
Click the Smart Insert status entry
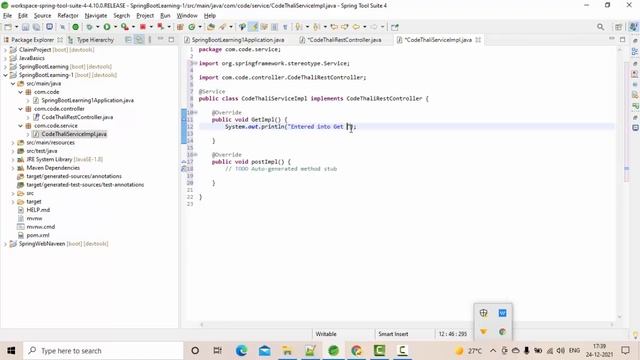[x=393, y=334]
